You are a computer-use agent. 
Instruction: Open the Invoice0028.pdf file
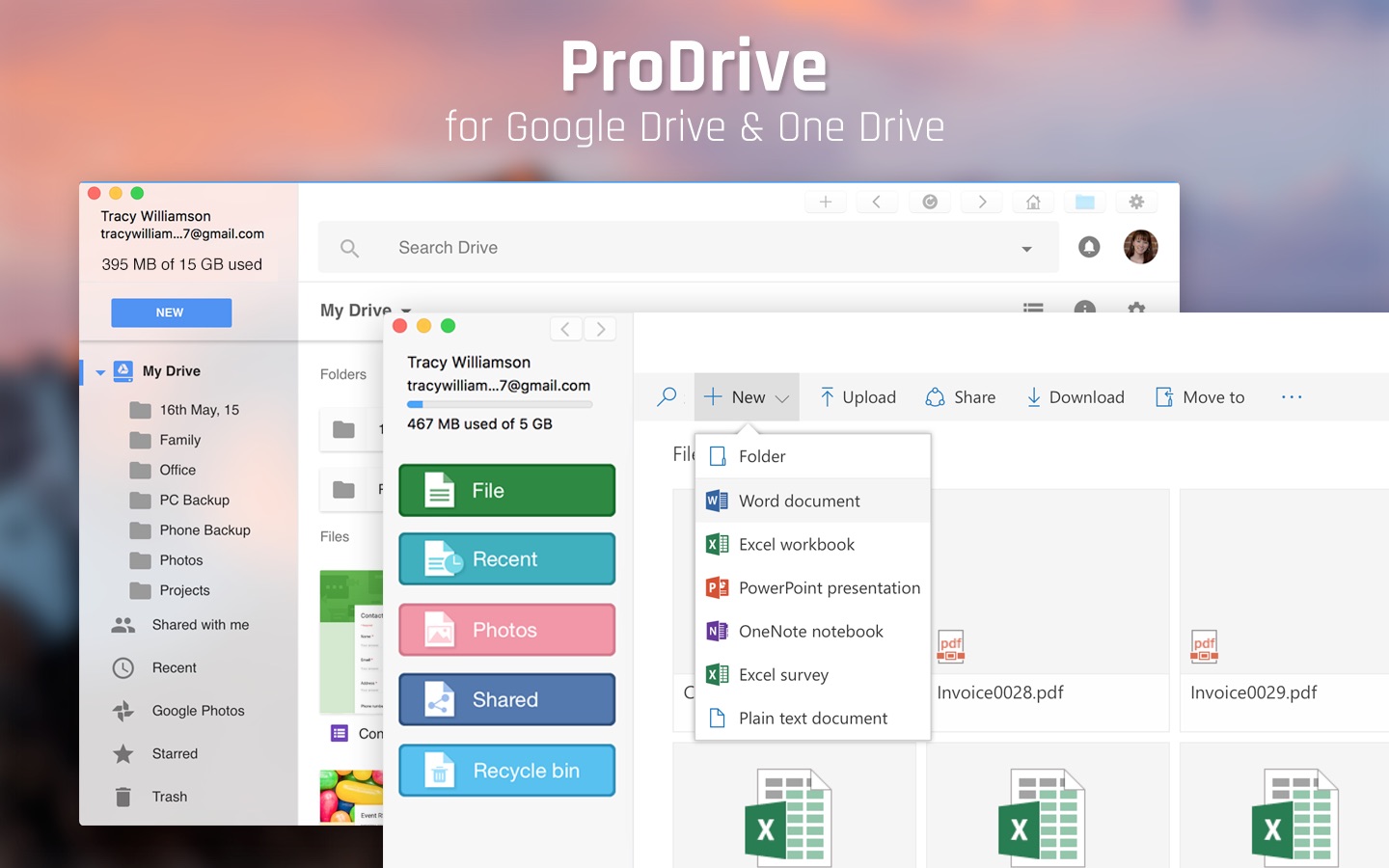[x=1048, y=610]
